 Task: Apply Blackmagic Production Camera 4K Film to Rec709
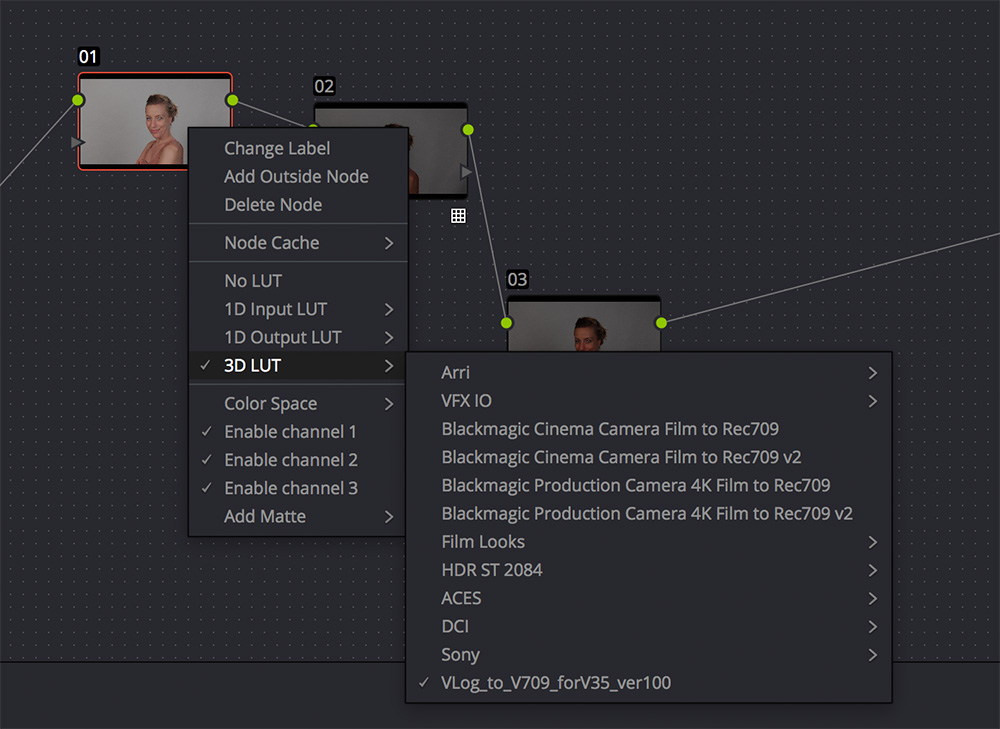(x=649, y=485)
